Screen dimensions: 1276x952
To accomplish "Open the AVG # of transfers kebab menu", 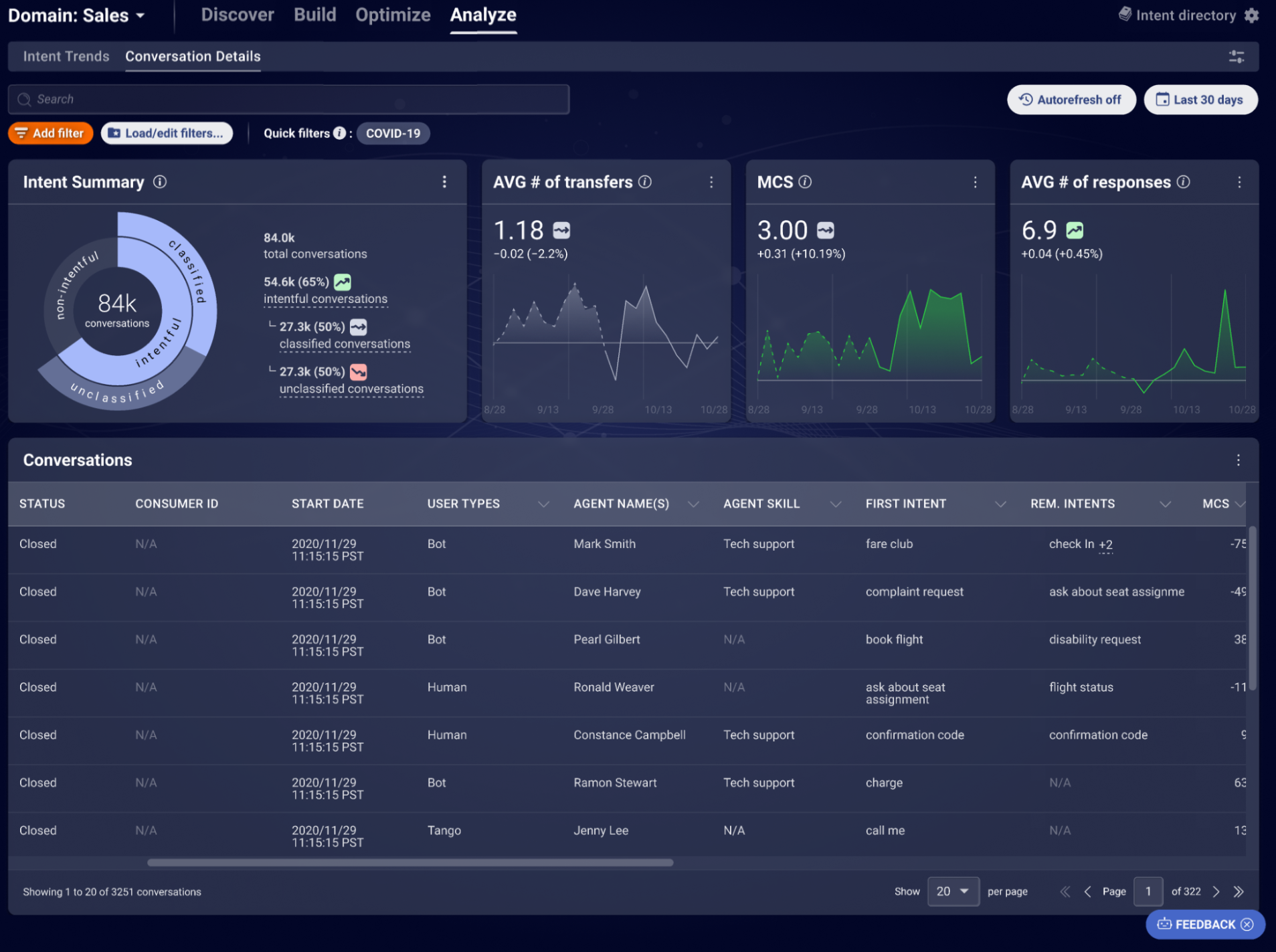I will pos(711,182).
